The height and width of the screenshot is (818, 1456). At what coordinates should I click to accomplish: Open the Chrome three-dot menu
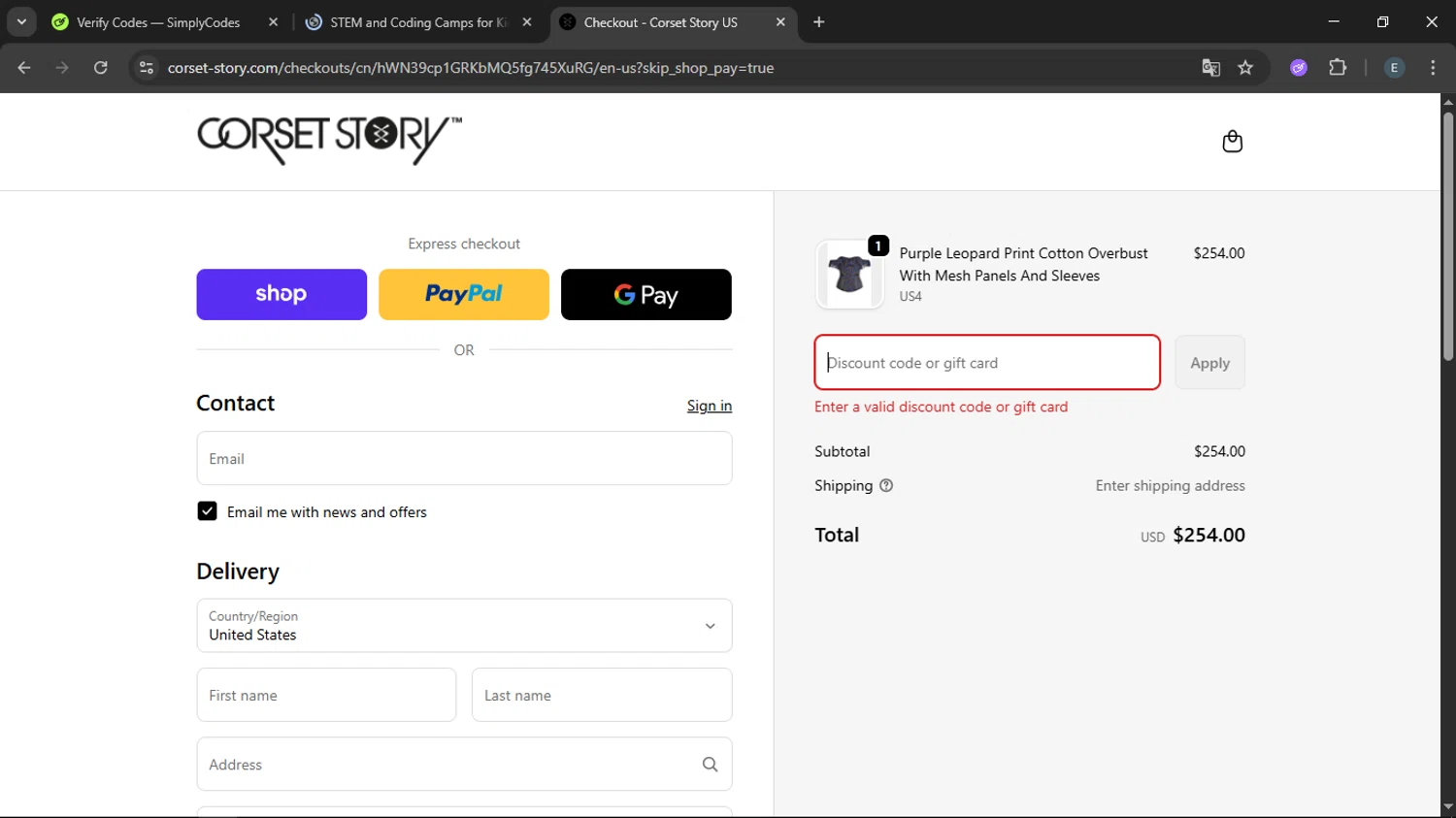coord(1433,68)
